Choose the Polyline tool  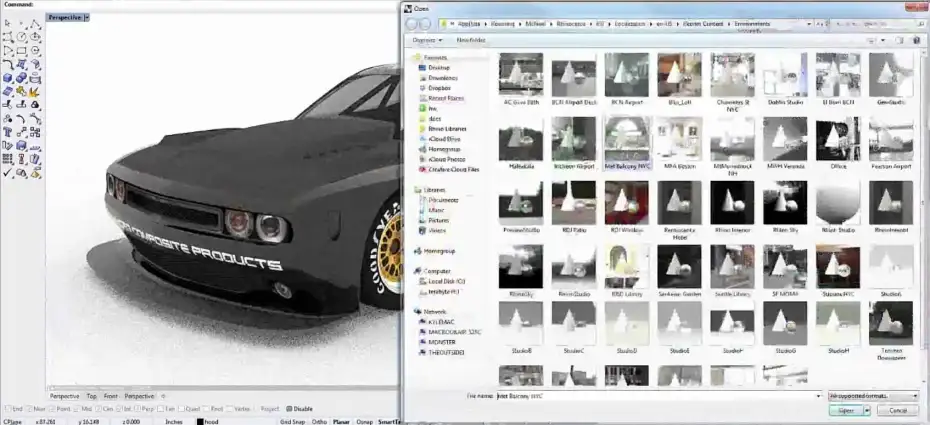point(35,24)
